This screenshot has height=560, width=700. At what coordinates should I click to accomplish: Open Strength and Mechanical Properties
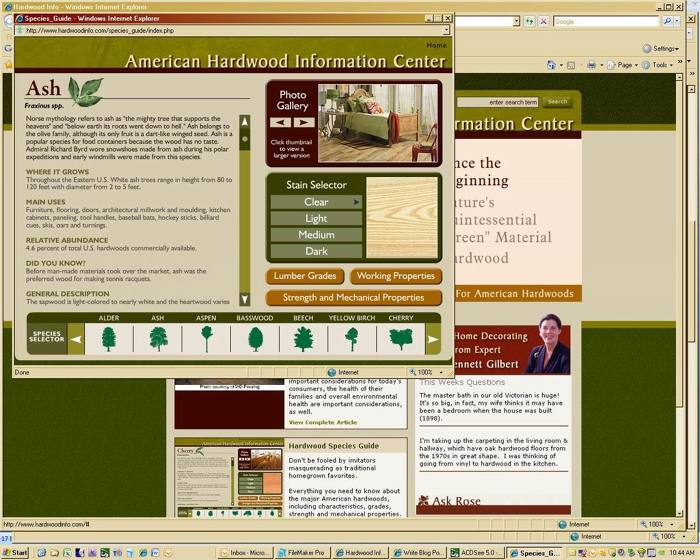354,297
